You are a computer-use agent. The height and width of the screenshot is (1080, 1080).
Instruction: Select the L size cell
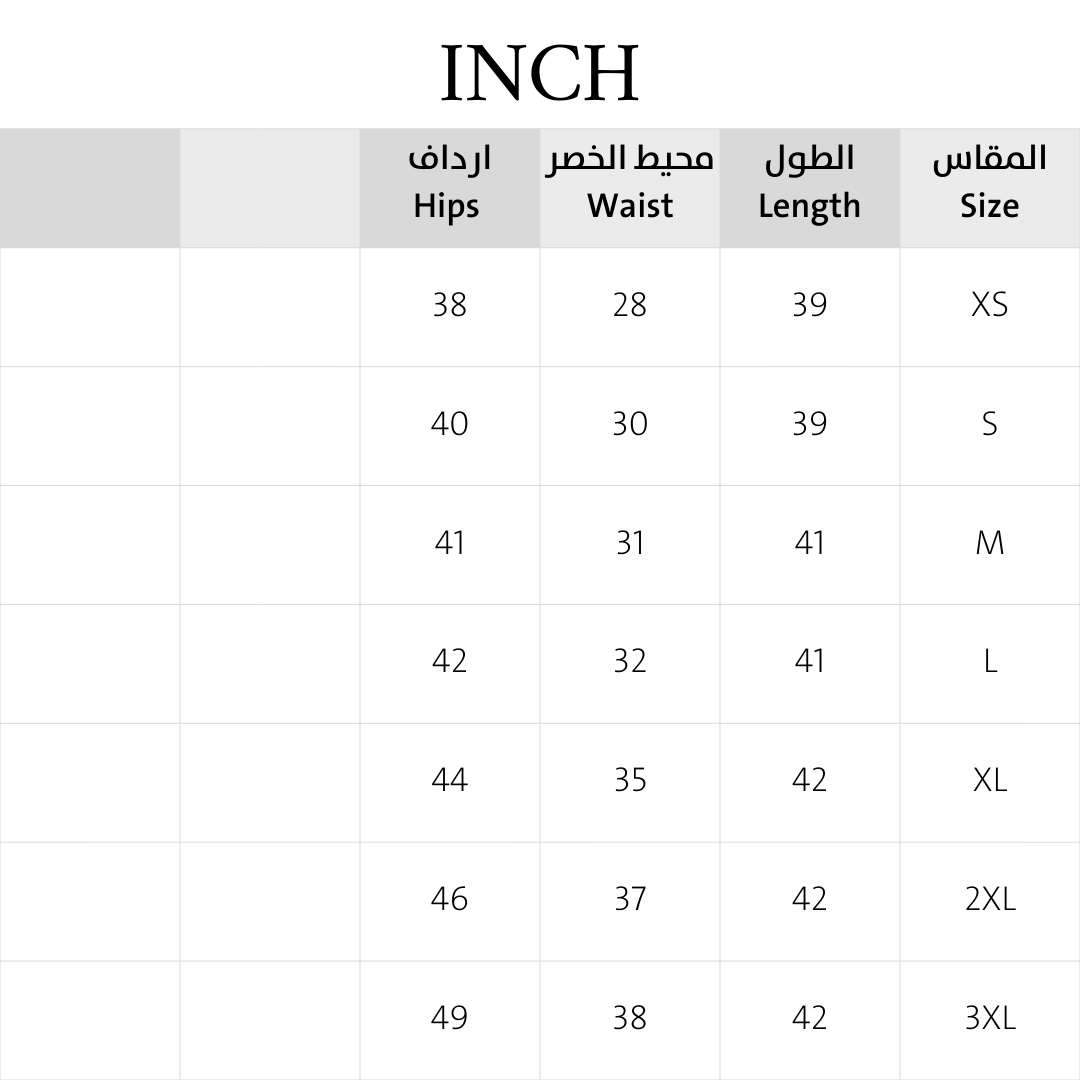[x=989, y=661]
